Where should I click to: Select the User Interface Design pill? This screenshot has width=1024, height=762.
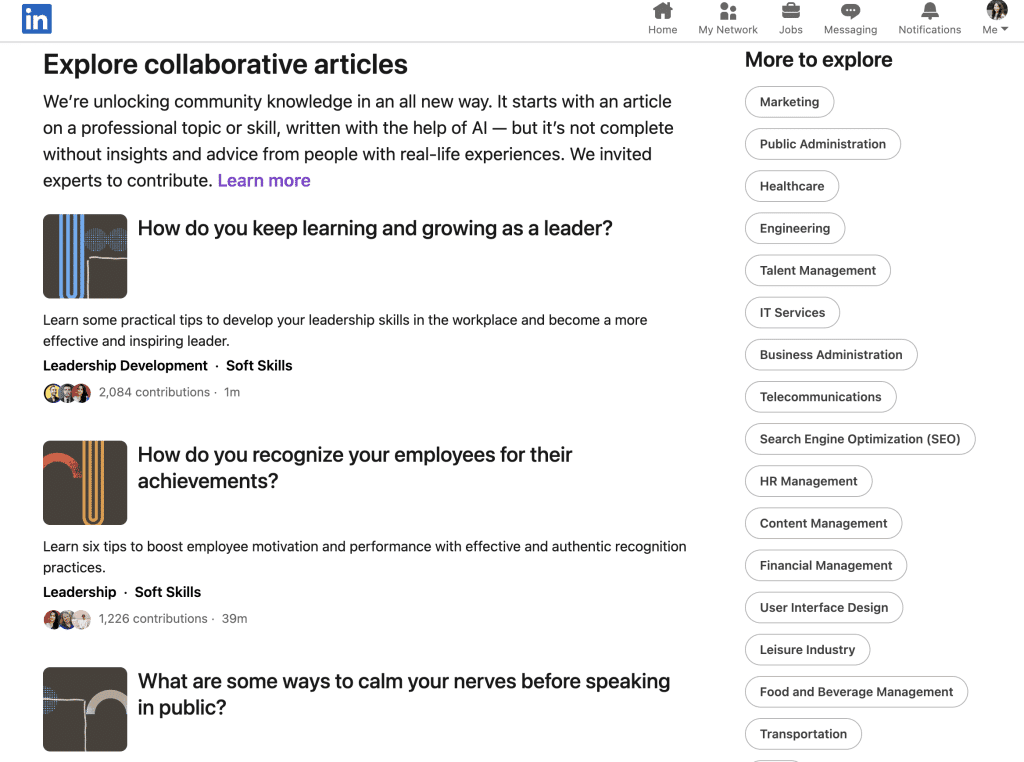point(824,607)
